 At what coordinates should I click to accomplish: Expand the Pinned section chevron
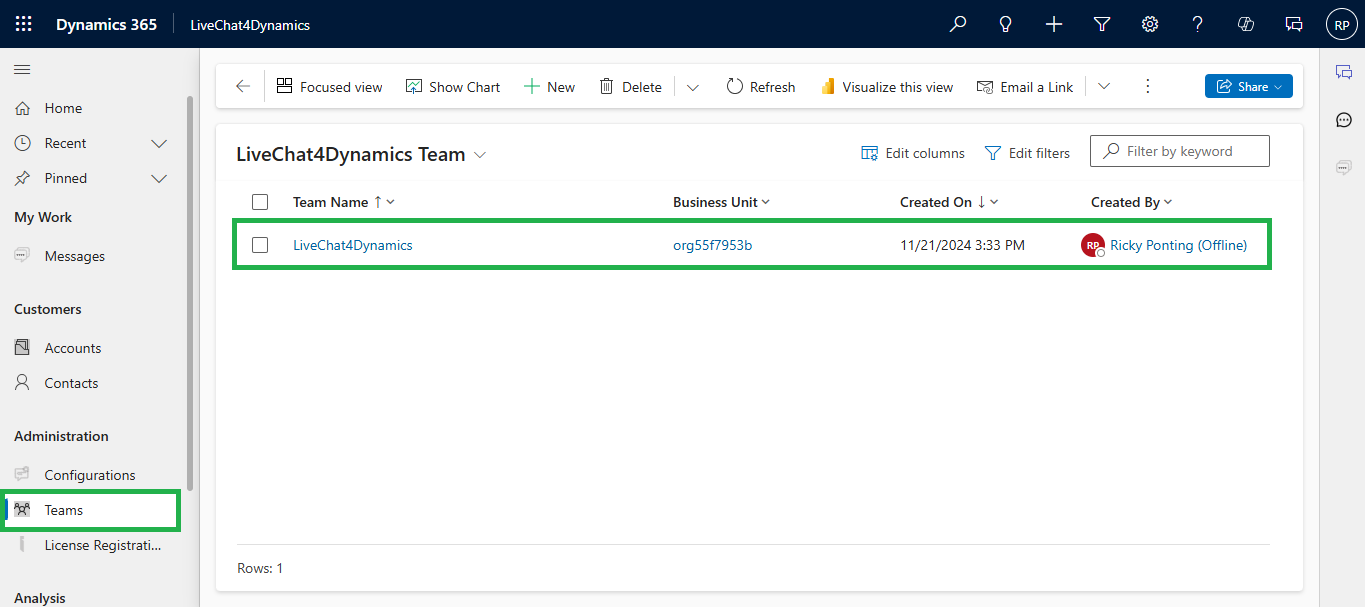point(159,178)
